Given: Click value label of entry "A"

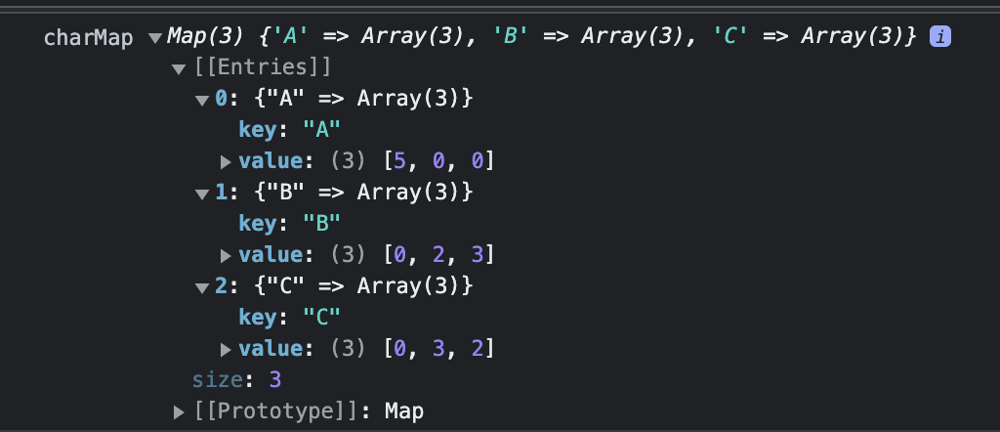Looking at the screenshot, I should click(x=272, y=161).
